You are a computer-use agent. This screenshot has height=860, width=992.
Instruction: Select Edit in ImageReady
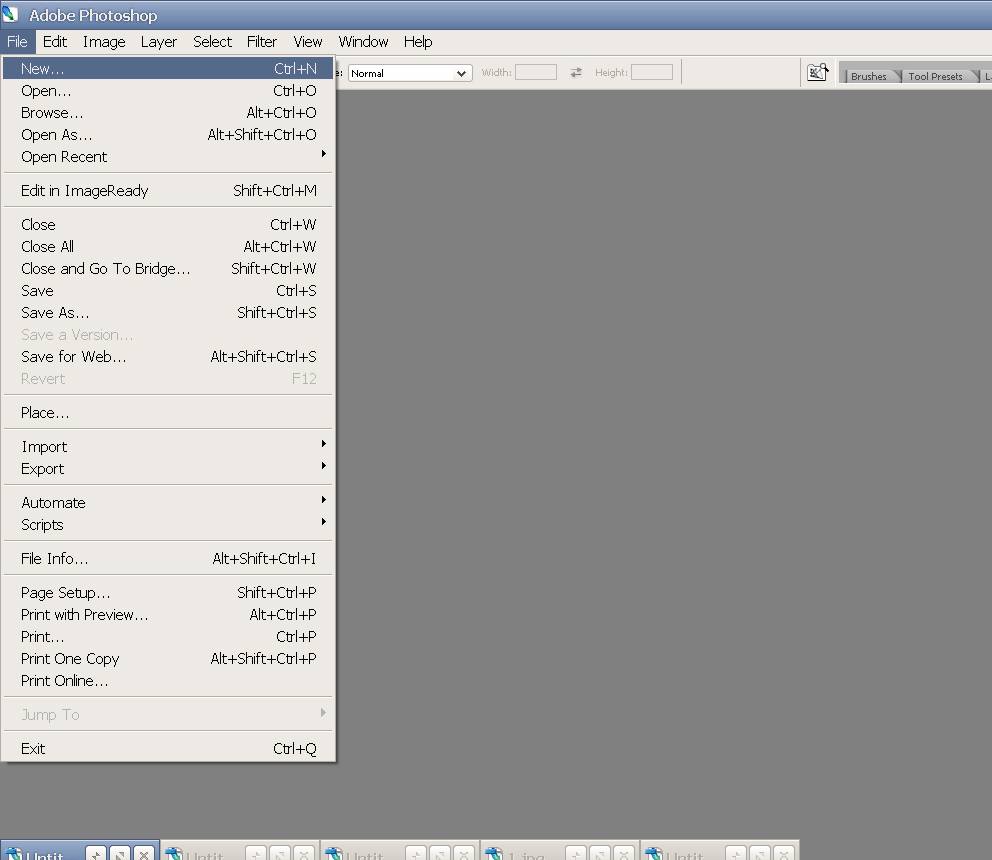pos(168,190)
